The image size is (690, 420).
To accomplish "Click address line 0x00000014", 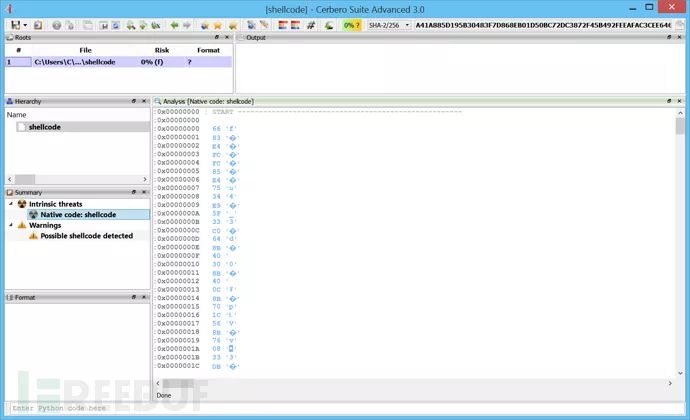I will point(178,298).
